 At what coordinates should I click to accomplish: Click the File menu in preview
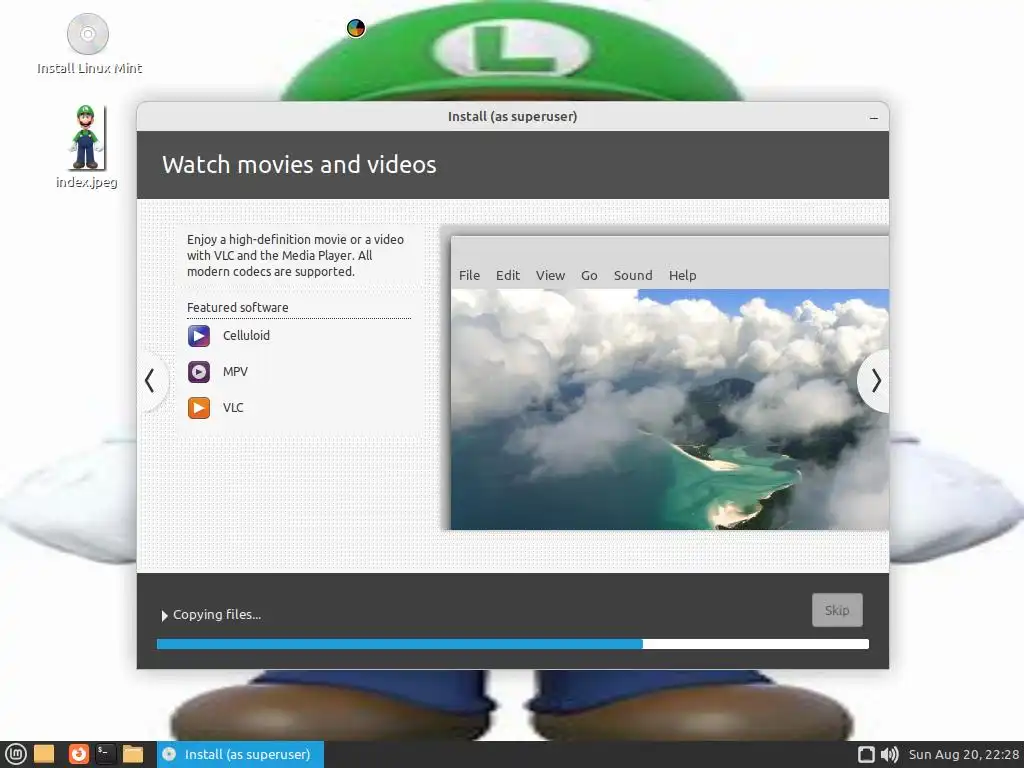tap(469, 276)
